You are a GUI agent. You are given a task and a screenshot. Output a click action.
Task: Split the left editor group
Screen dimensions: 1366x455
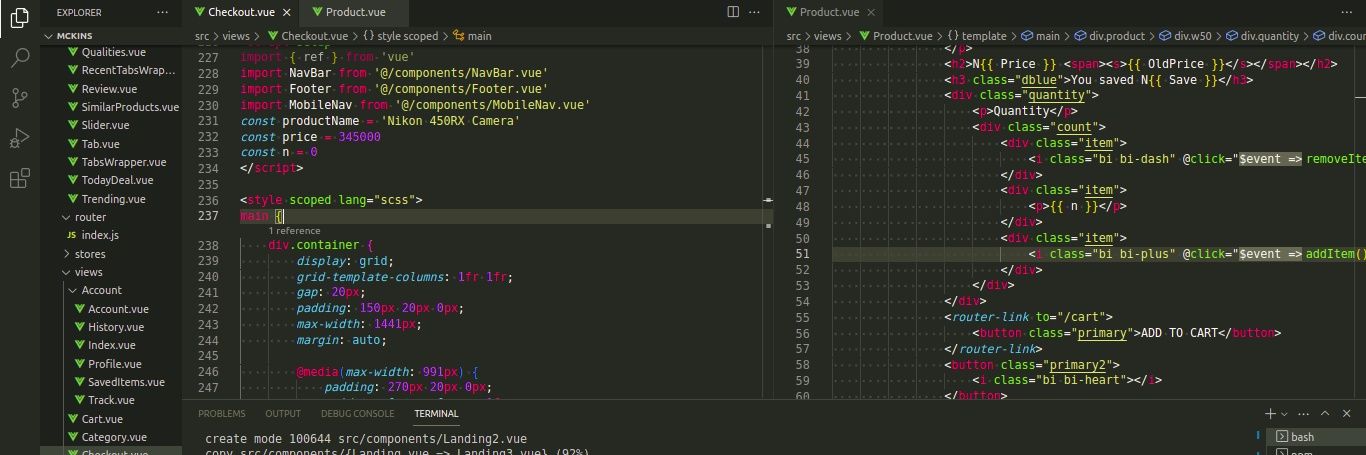coord(733,12)
